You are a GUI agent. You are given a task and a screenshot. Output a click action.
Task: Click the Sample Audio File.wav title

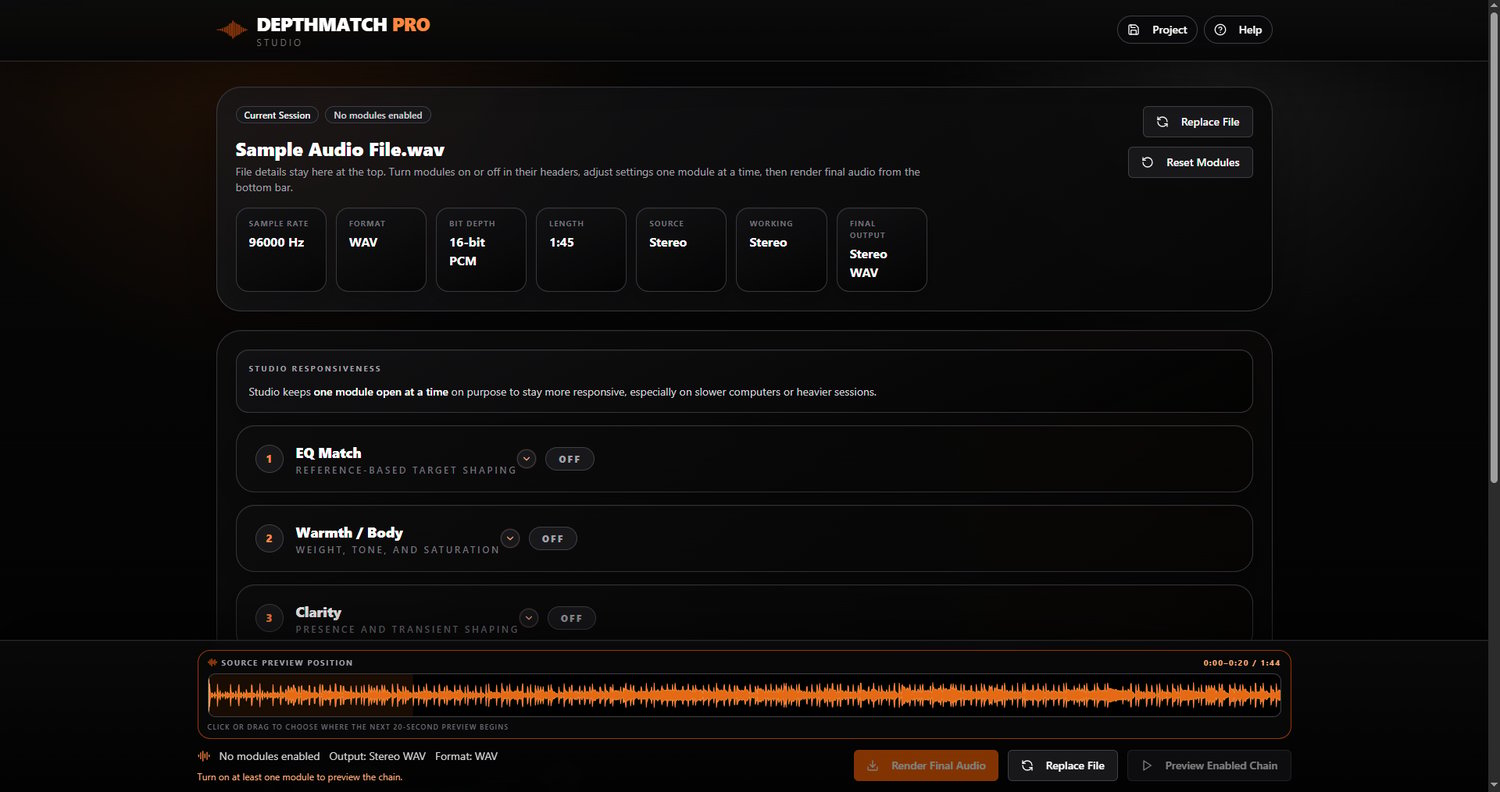[x=340, y=150]
